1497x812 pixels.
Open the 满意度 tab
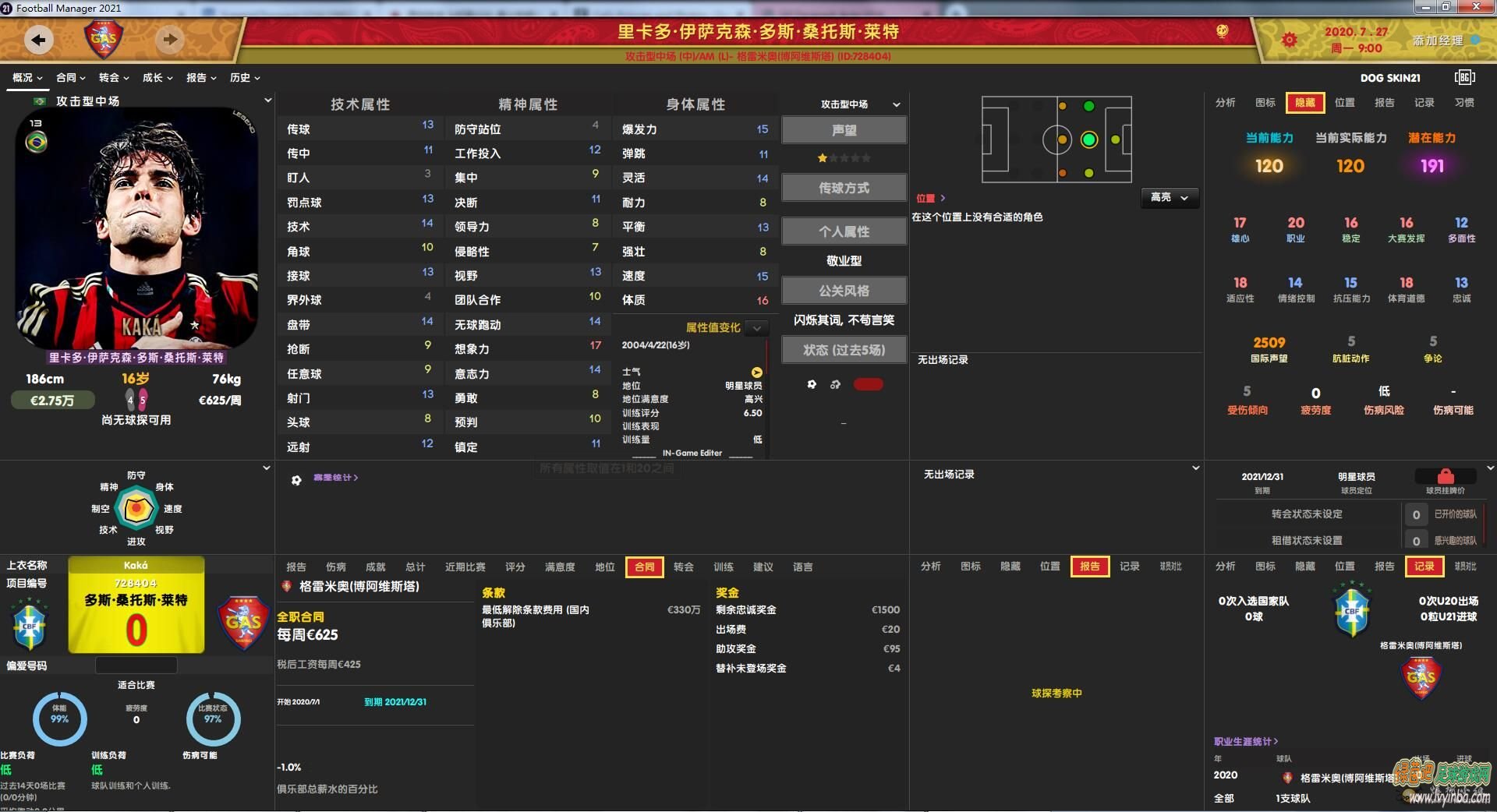point(560,567)
